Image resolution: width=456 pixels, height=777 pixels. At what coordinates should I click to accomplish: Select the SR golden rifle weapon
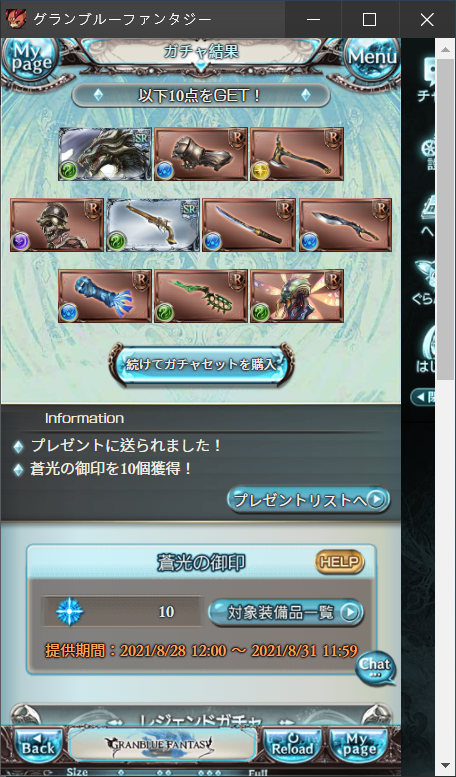153,225
